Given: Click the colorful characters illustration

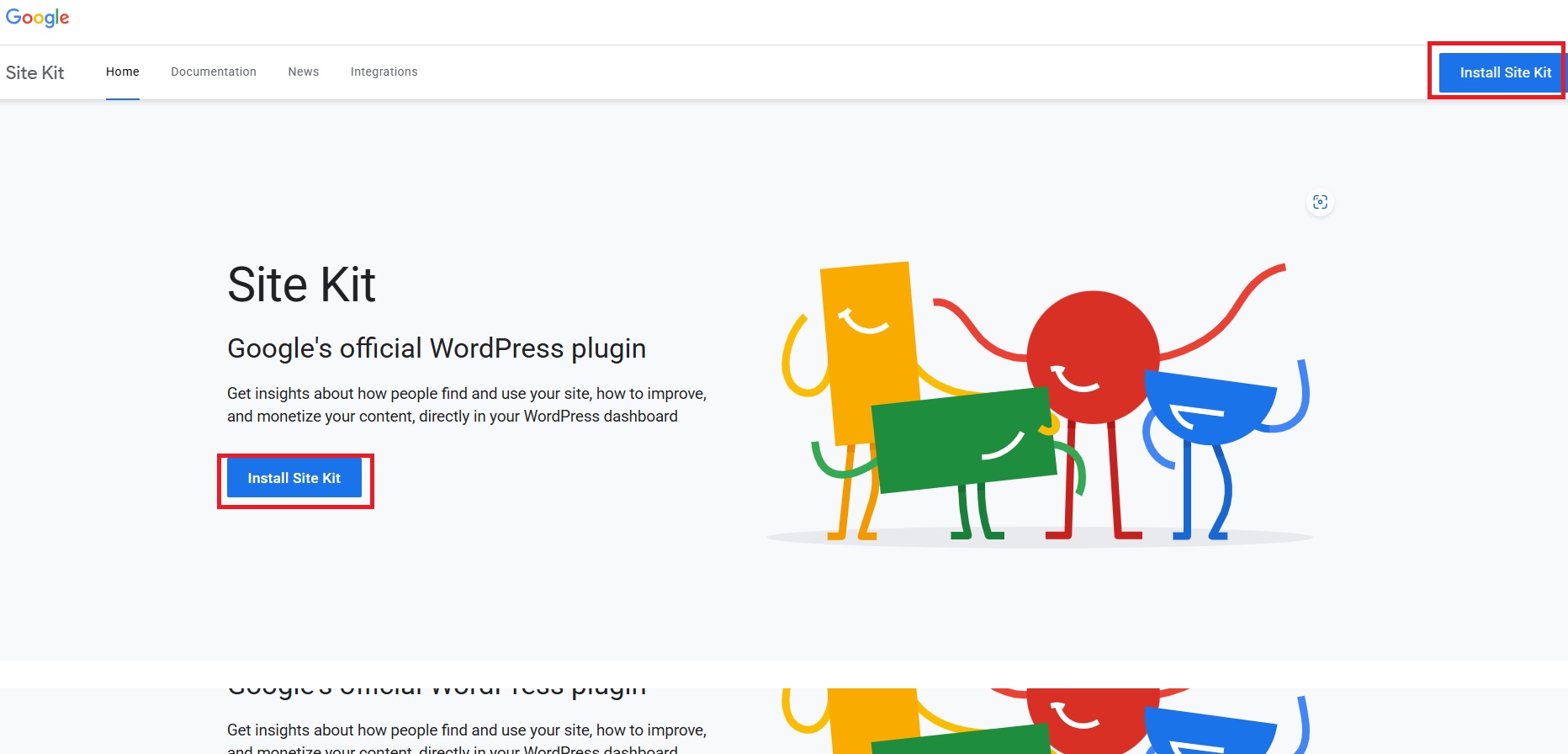Looking at the screenshot, I should point(1041,404).
